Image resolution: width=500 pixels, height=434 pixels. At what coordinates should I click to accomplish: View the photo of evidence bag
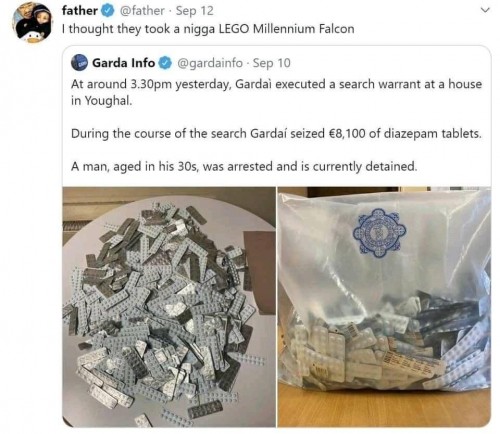tap(384, 307)
